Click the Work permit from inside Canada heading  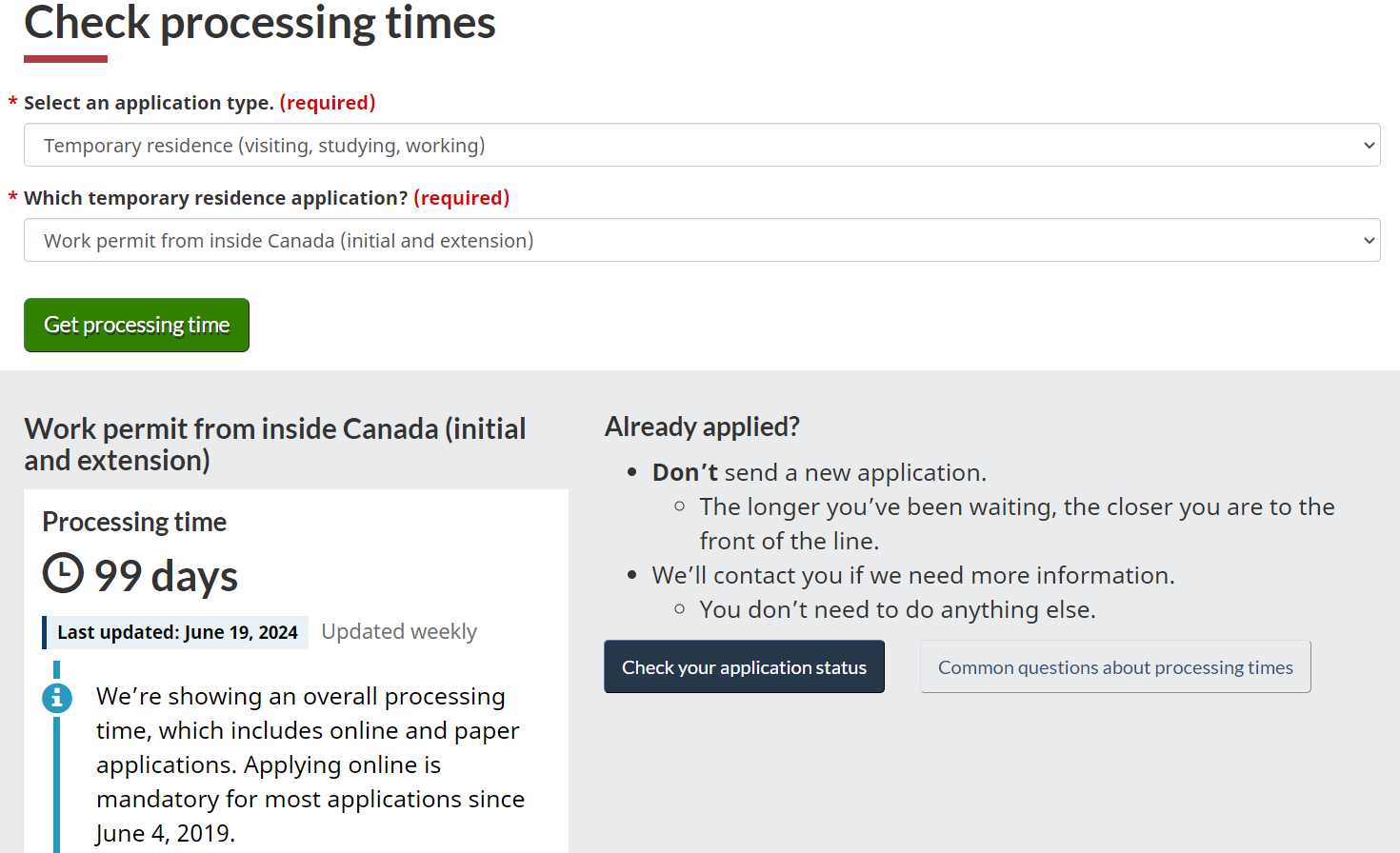point(275,445)
